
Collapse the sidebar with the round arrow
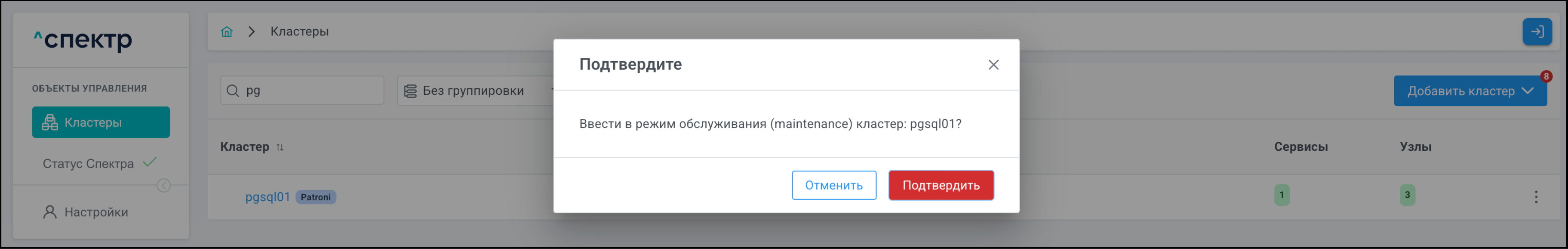coord(164,186)
